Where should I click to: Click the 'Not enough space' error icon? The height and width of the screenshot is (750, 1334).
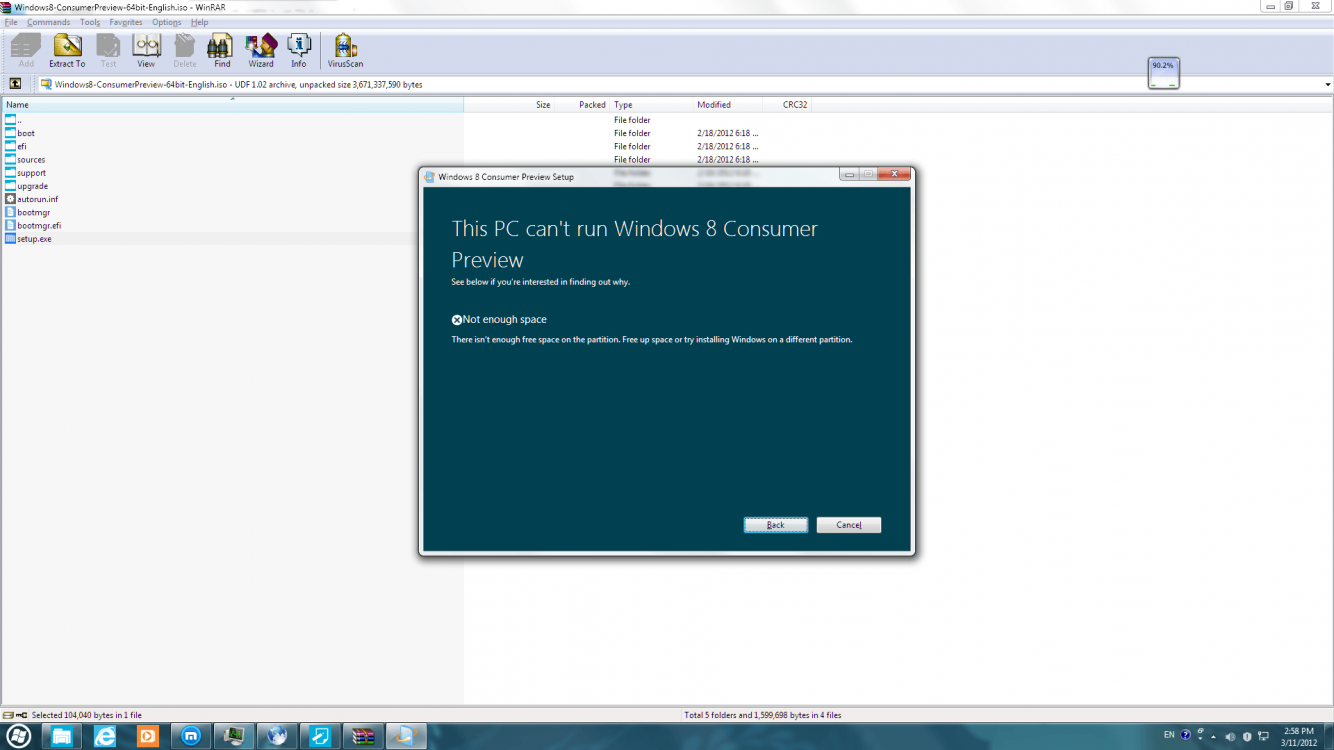click(x=457, y=320)
